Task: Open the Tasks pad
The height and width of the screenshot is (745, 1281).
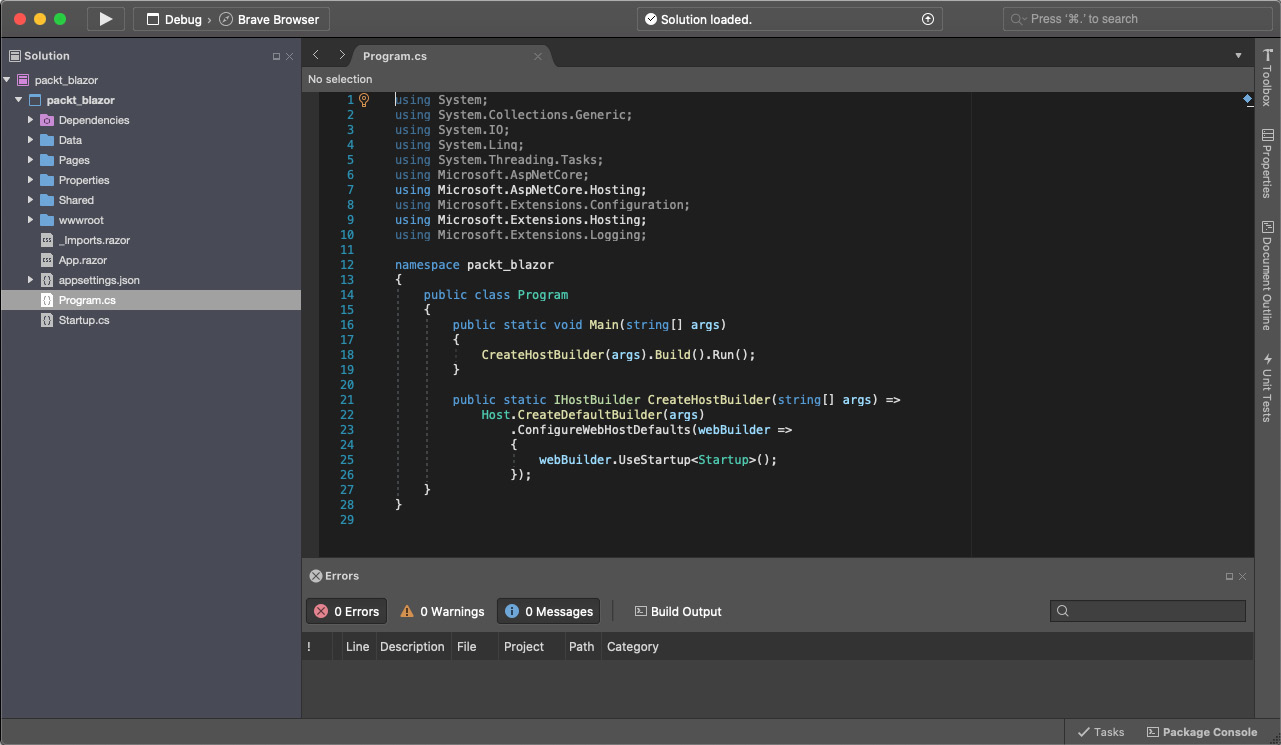Action: point(1100,732)
